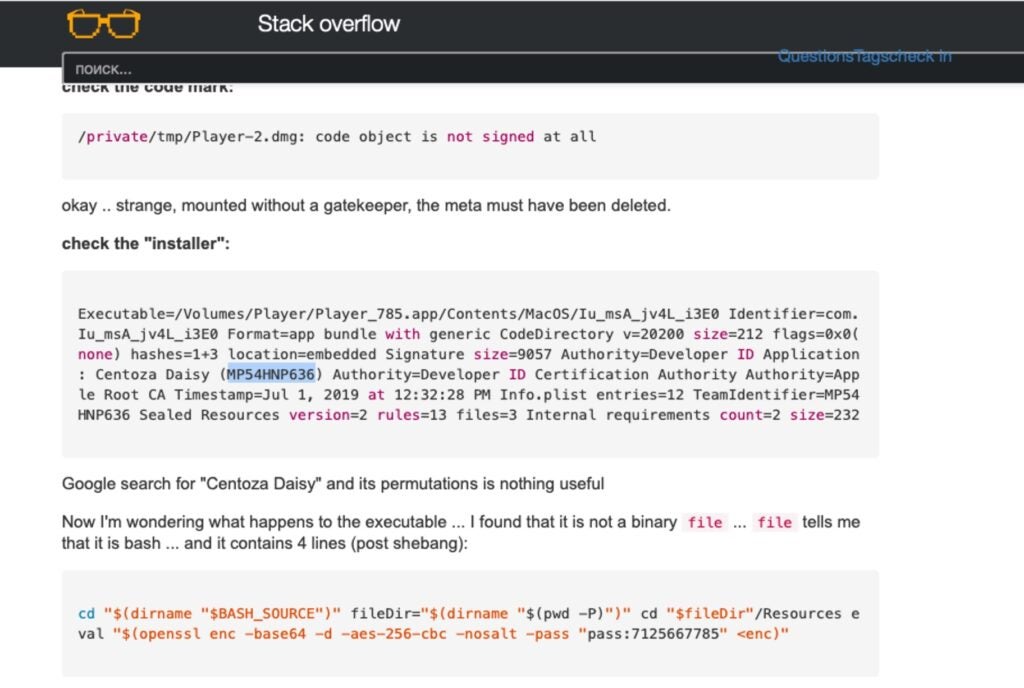Open the Stack overflow site title
Image resolution: width=1024 pixels, height=688 pixels.
(328, 23)
